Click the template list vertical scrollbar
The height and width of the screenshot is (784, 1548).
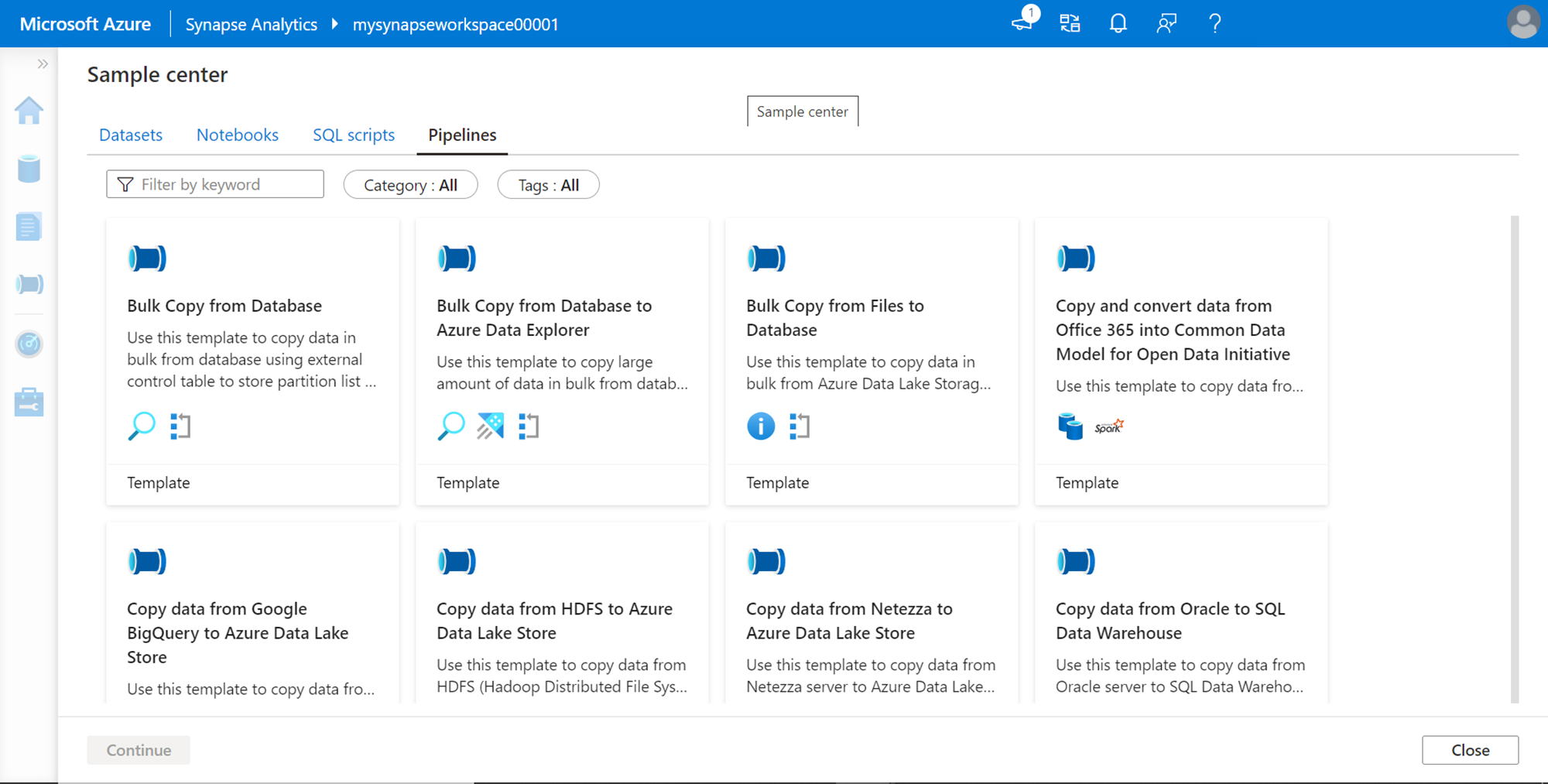1515,459
